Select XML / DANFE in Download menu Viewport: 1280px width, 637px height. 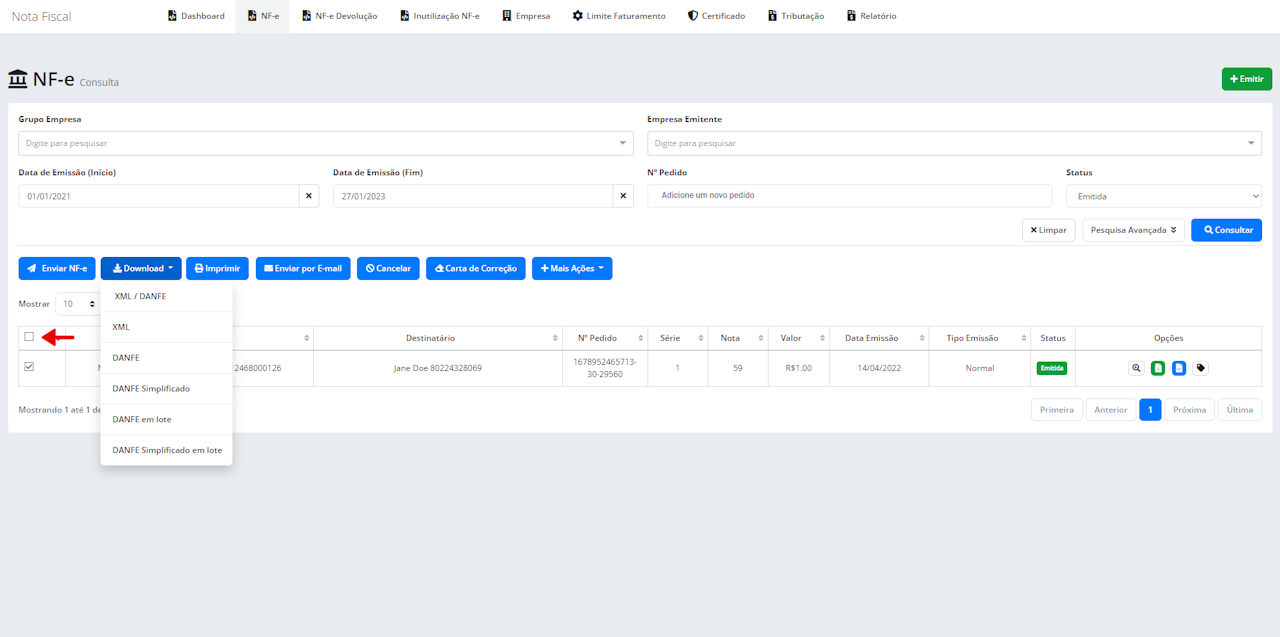[141, 296]
